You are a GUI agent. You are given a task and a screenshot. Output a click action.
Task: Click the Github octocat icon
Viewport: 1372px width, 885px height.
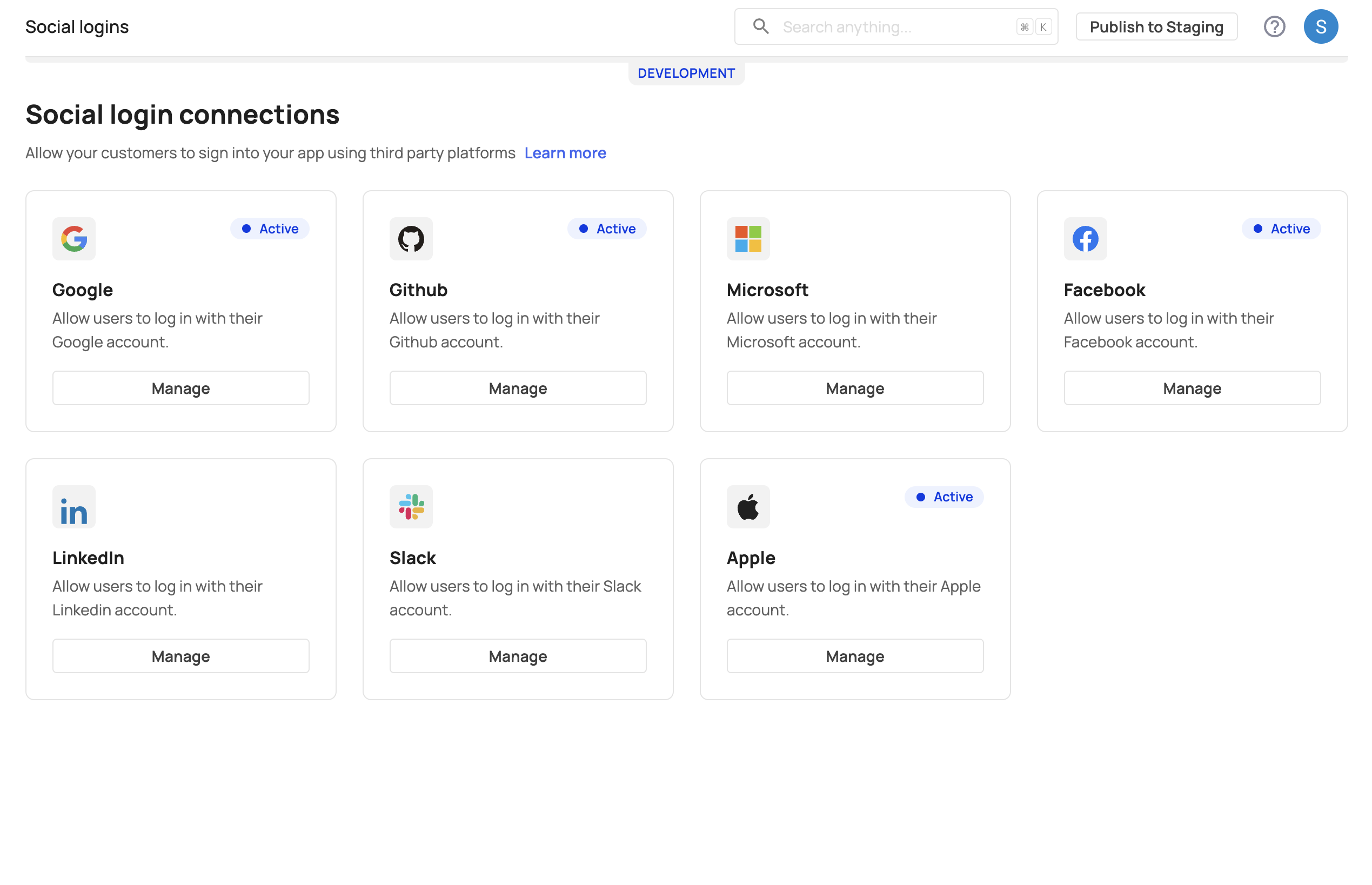(410, 238)
